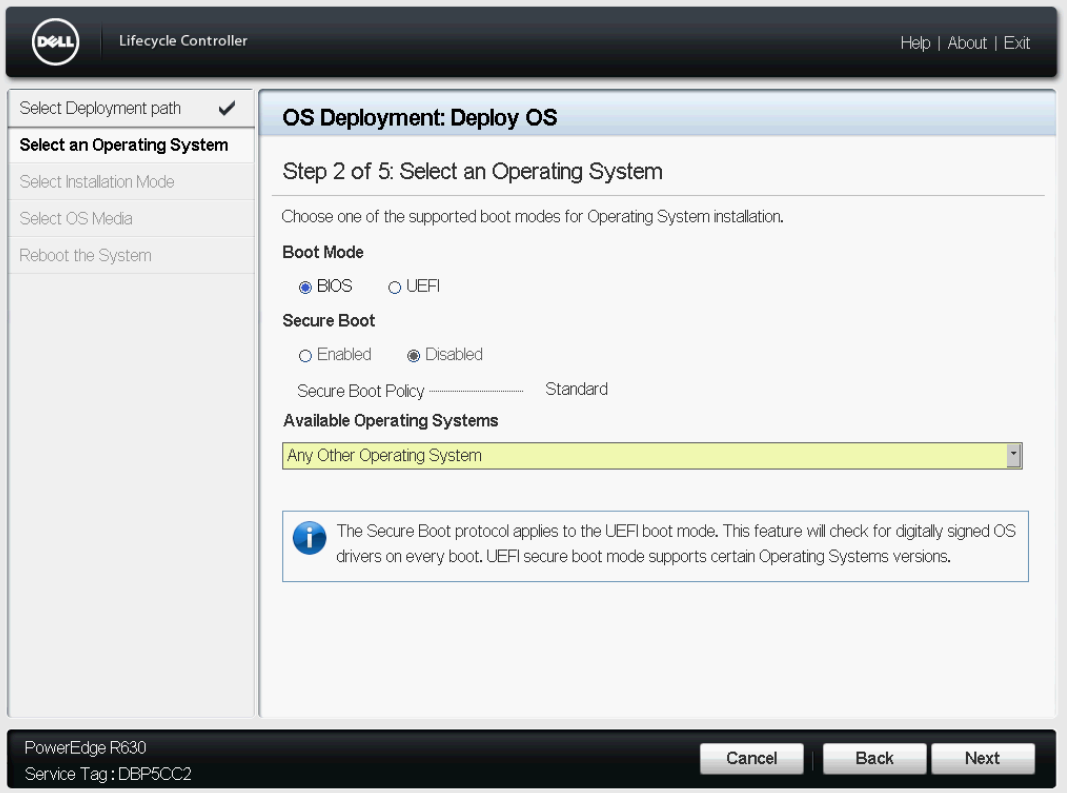1067x793 pixels.
Task: Click the Dell logo icon
Action: coord(55,42)
